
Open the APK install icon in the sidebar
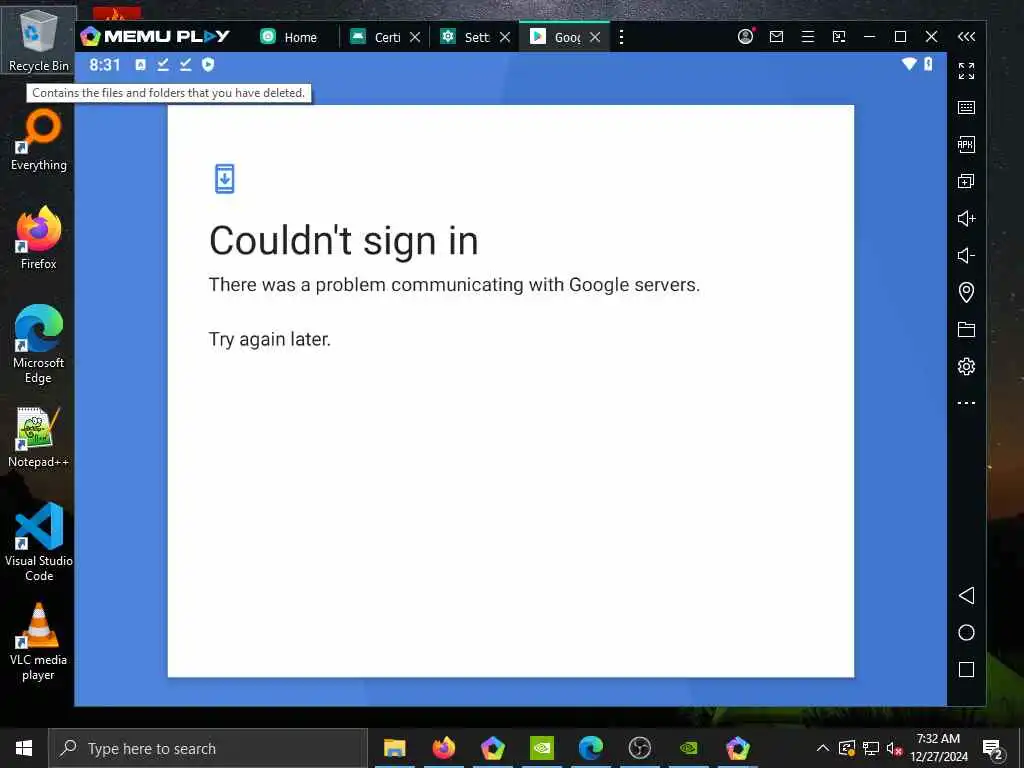pos(966,144)
